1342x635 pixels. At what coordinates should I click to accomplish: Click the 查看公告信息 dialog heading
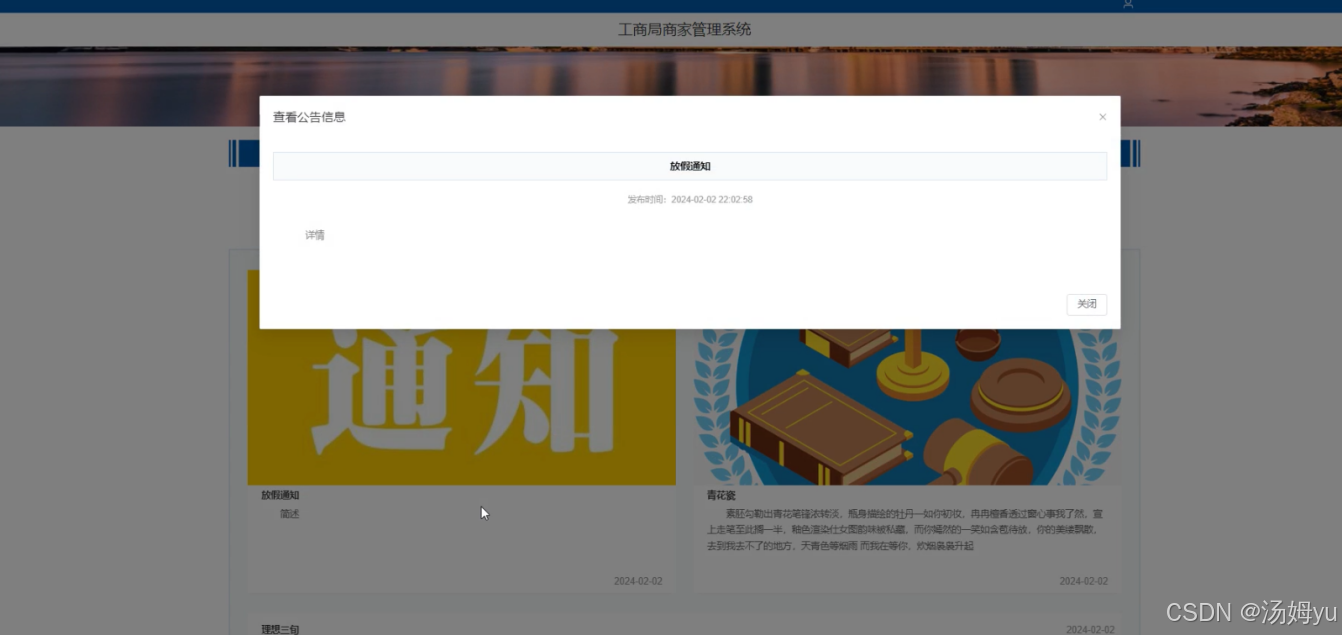[x=309, y=117]
